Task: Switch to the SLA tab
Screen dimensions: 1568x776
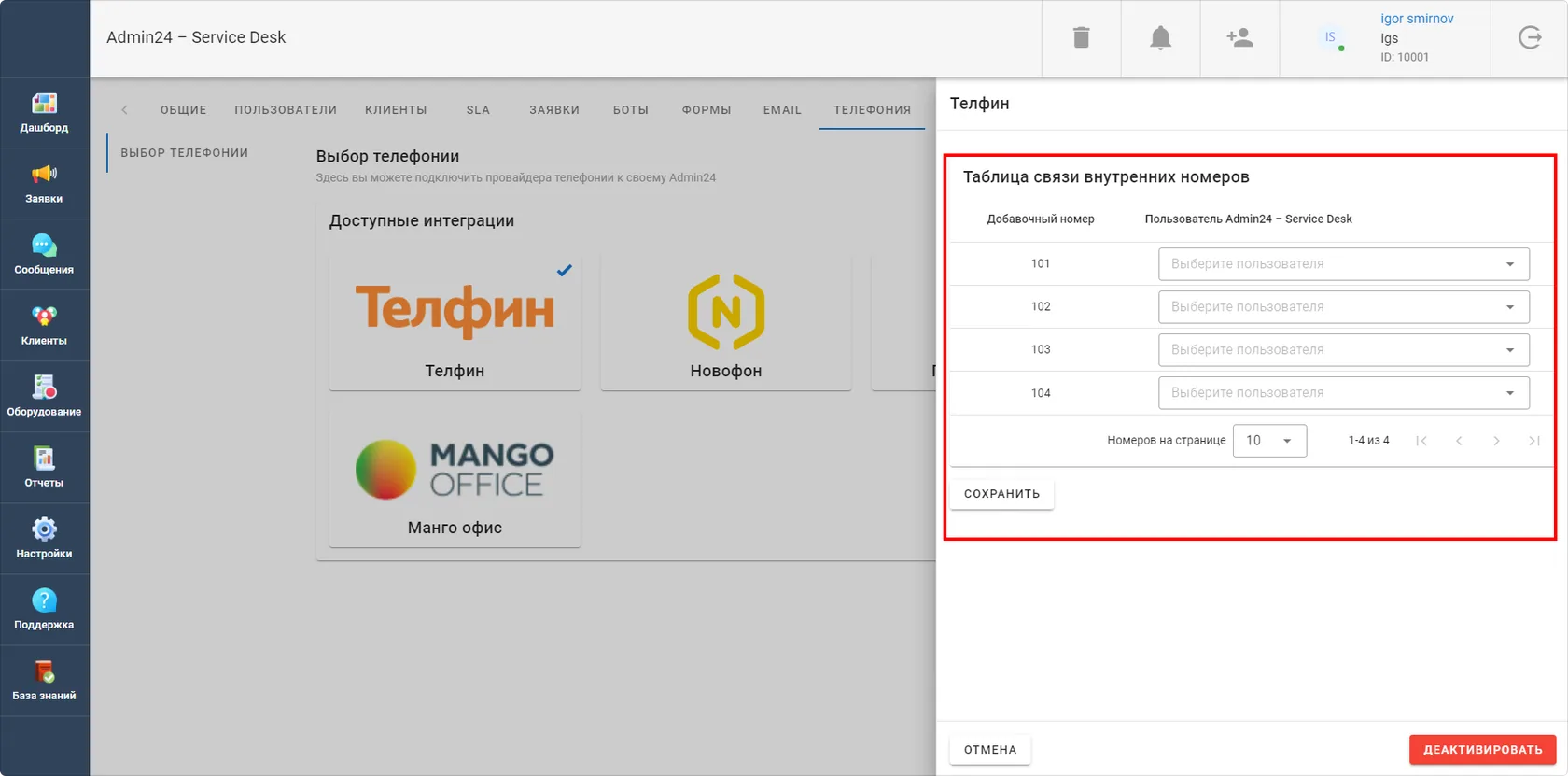Action: pyautogui.click(x=478, y=110)
